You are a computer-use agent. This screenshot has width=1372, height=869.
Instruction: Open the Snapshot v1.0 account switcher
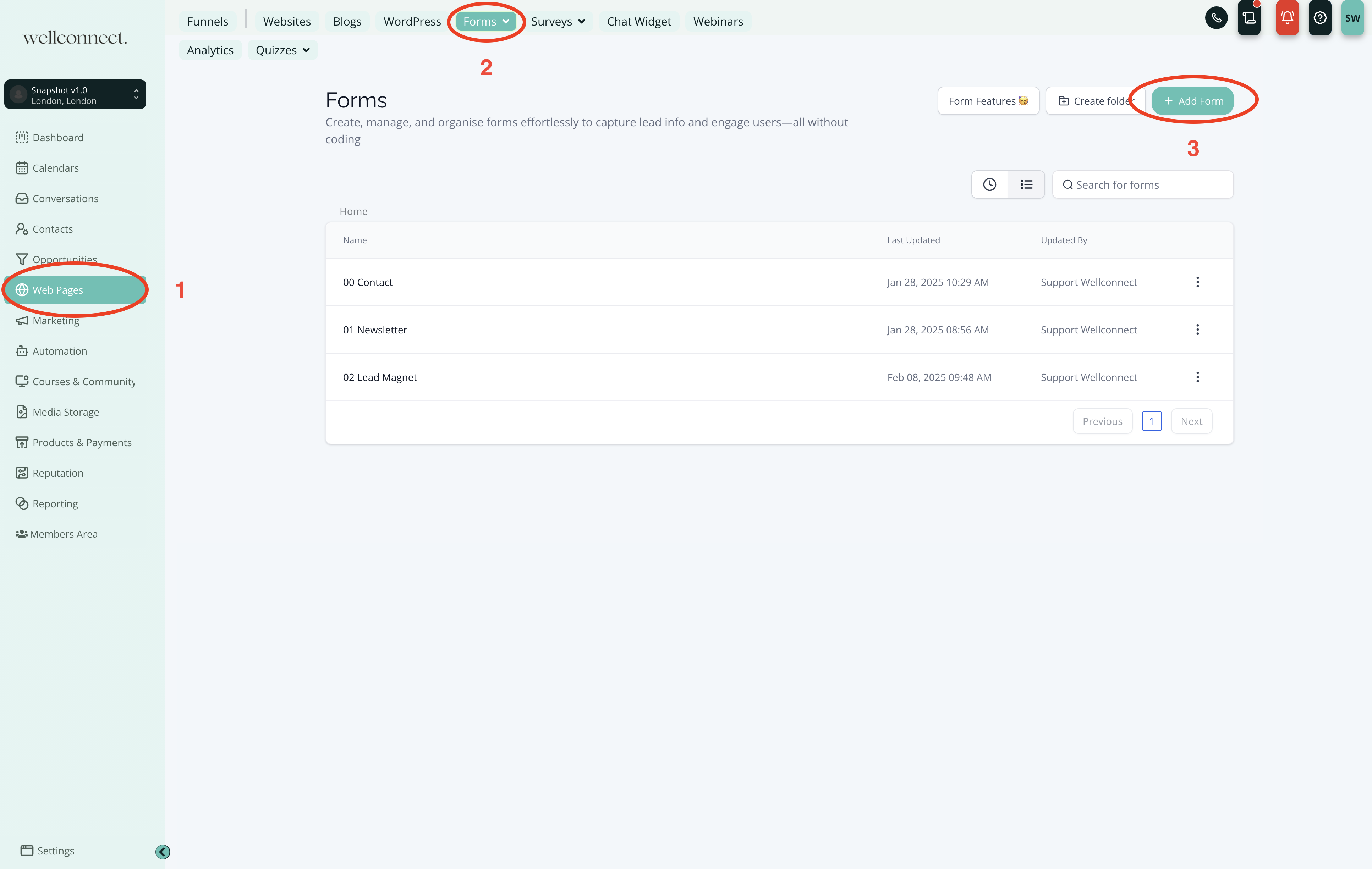click(75, 95)
